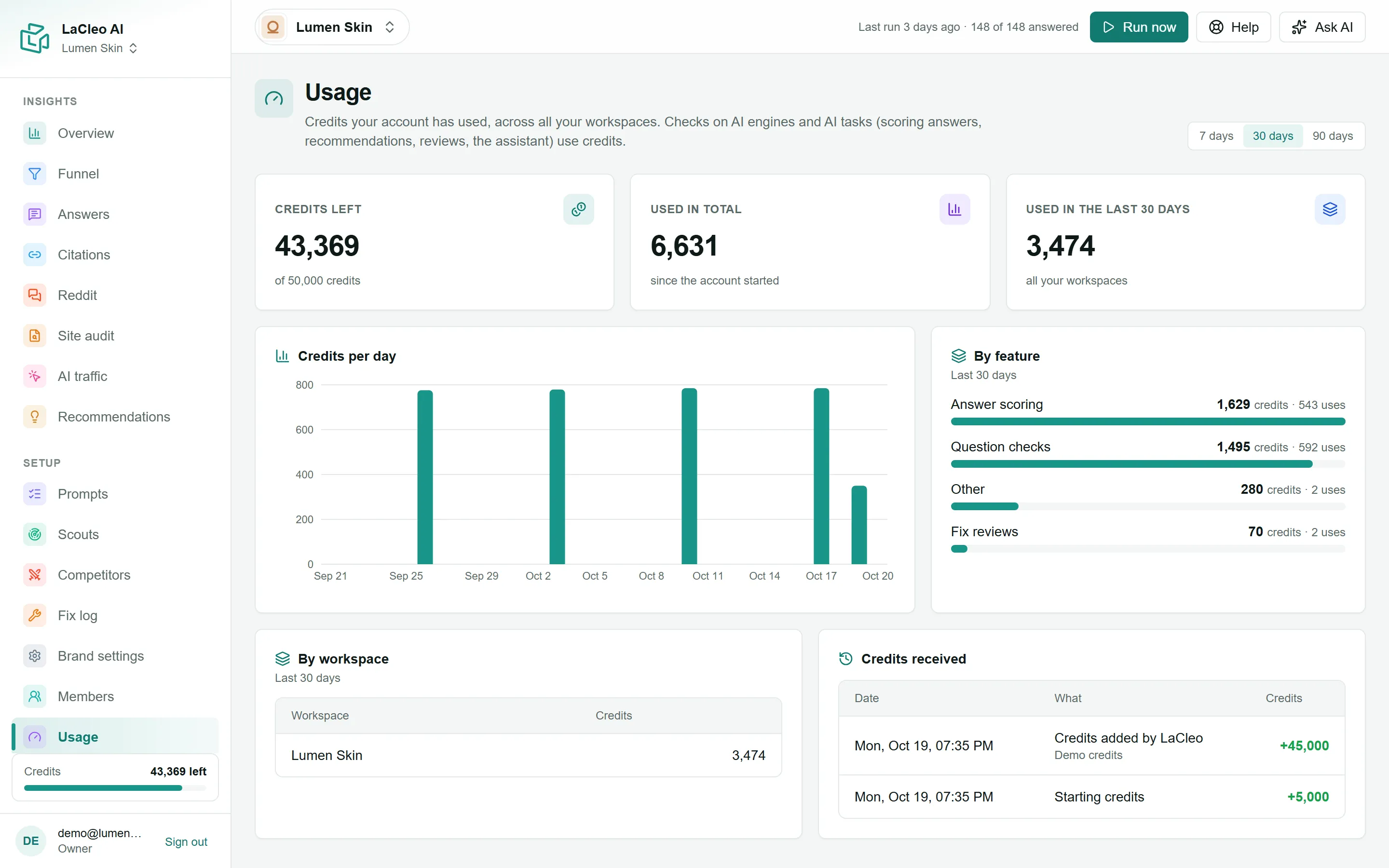Click the Question checks feature label
The width and height of the screenshot is (1389, 868).
[x=1000, y=447]
